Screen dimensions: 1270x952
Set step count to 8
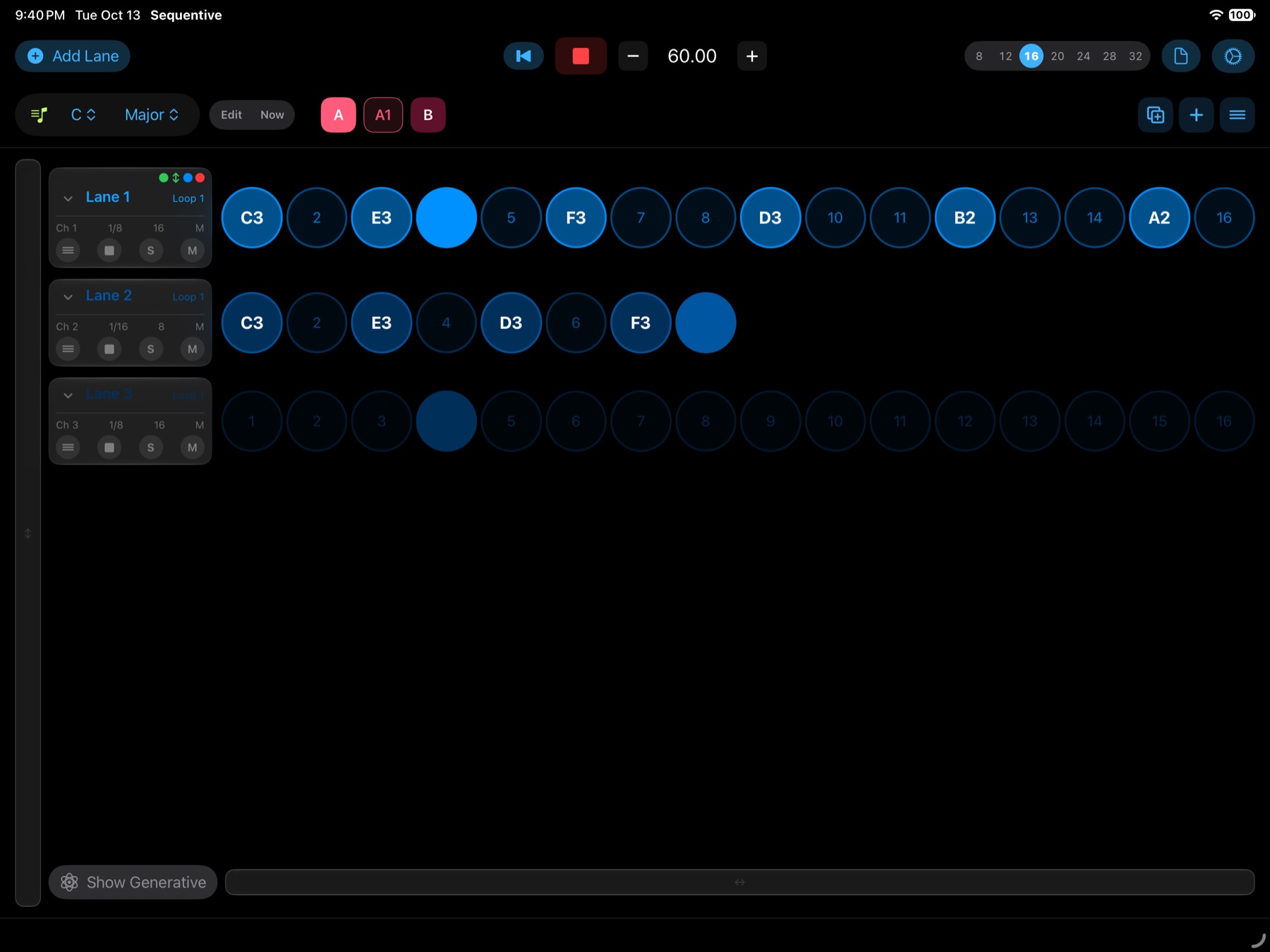coord(979,56)
